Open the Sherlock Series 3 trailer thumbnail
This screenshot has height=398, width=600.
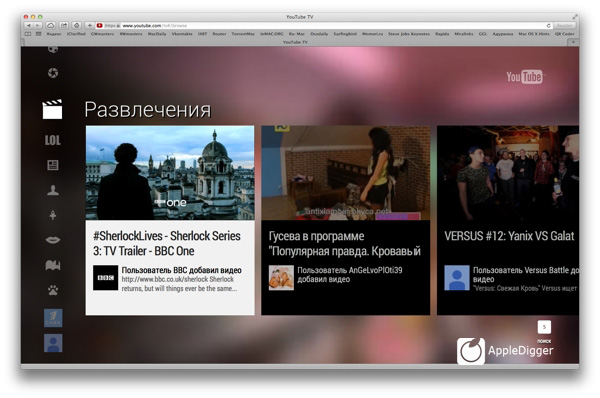point(170,173)
